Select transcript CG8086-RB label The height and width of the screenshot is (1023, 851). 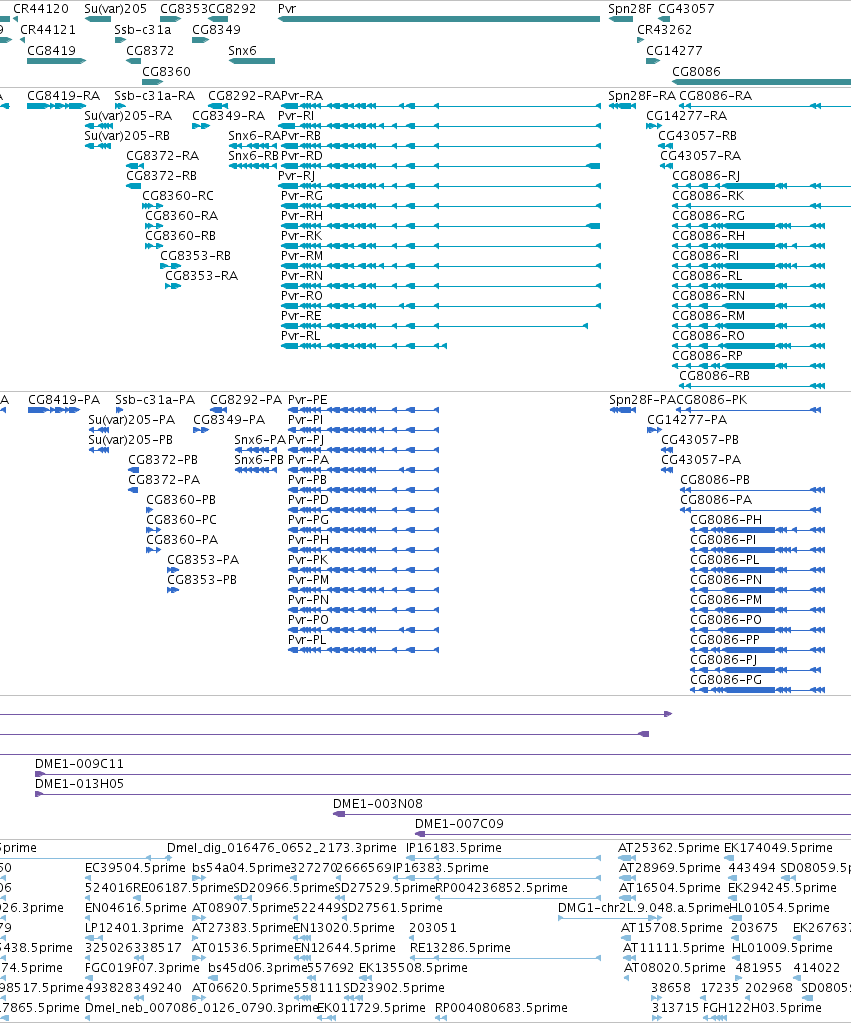[715, 376]
